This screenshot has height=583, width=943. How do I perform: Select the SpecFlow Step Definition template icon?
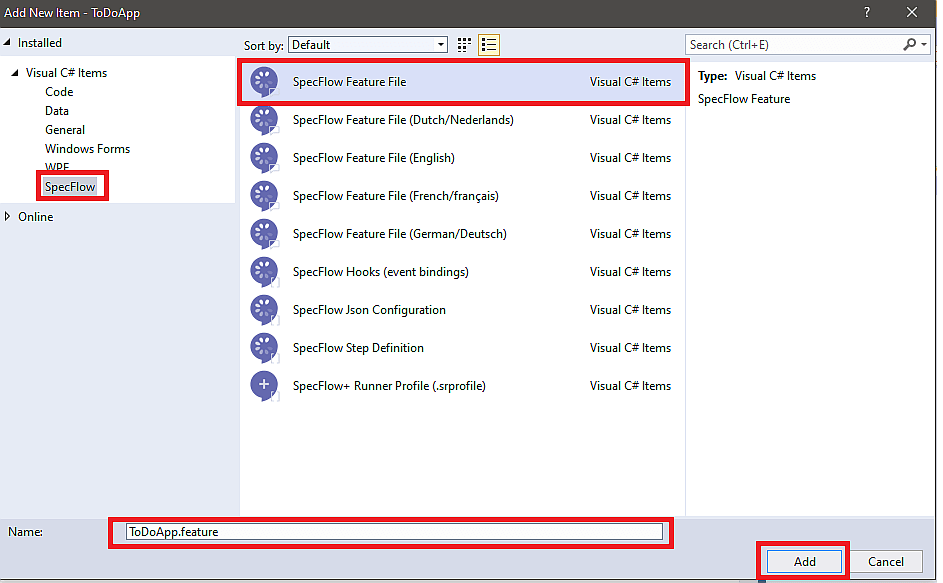pos(265,347)
